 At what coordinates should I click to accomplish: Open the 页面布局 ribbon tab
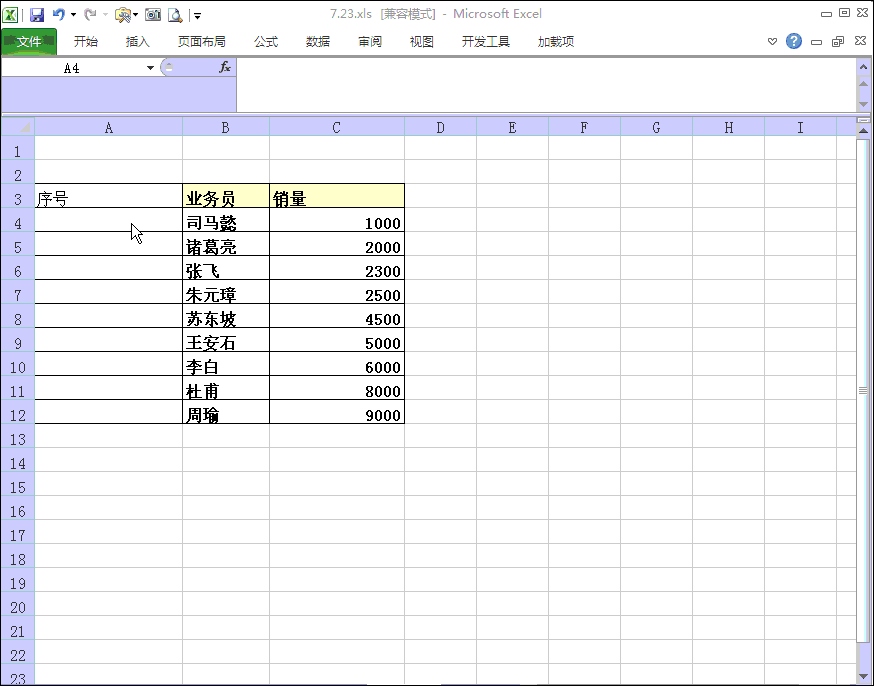point(201,42)
